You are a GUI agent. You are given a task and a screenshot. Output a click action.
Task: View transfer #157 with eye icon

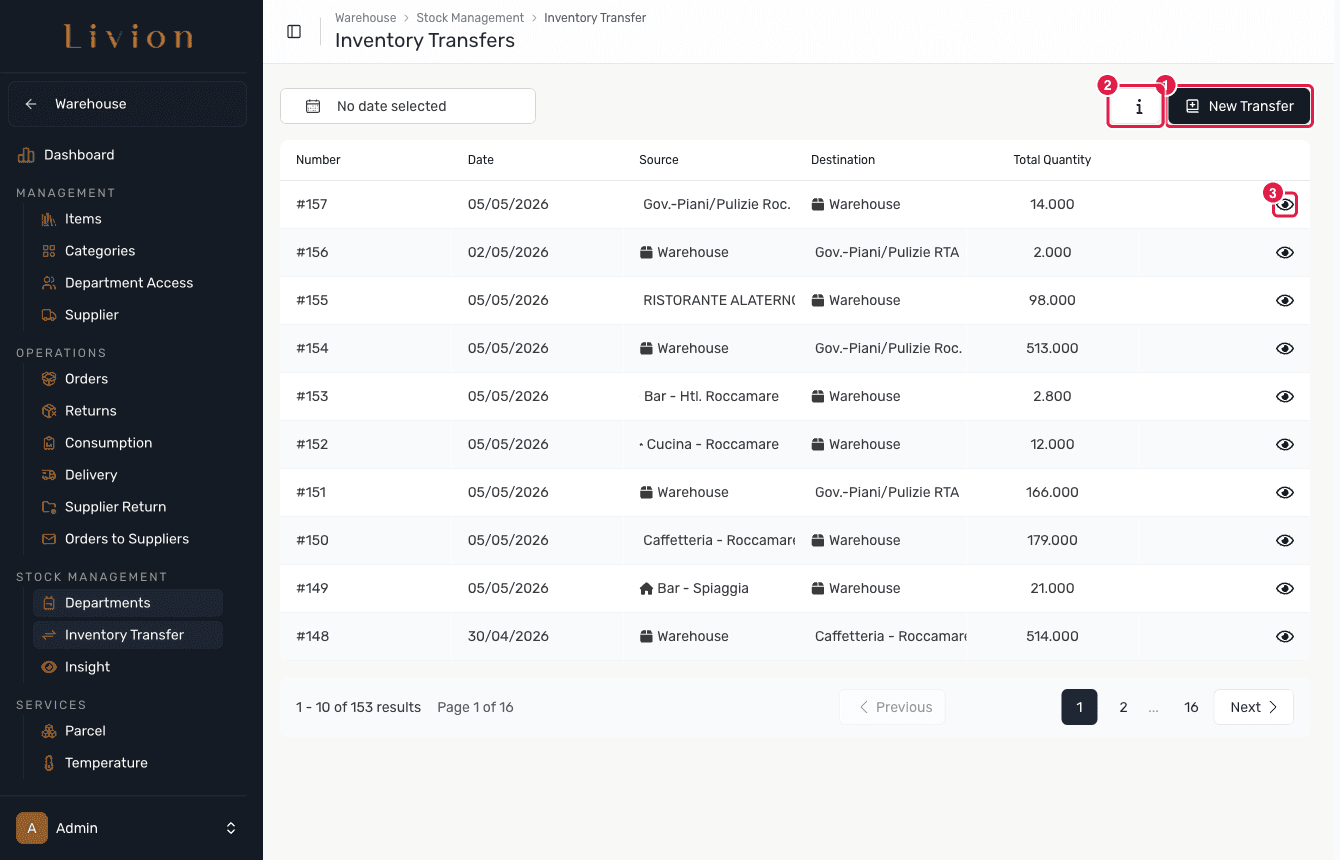pyautogui.click(x=1285, y=204)
